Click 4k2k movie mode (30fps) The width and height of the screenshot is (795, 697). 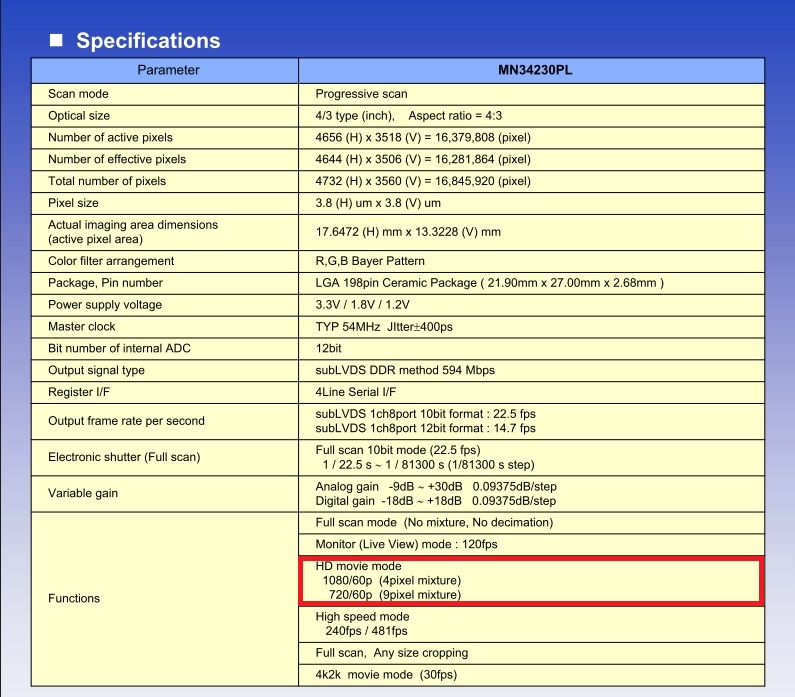coord(386,675)
